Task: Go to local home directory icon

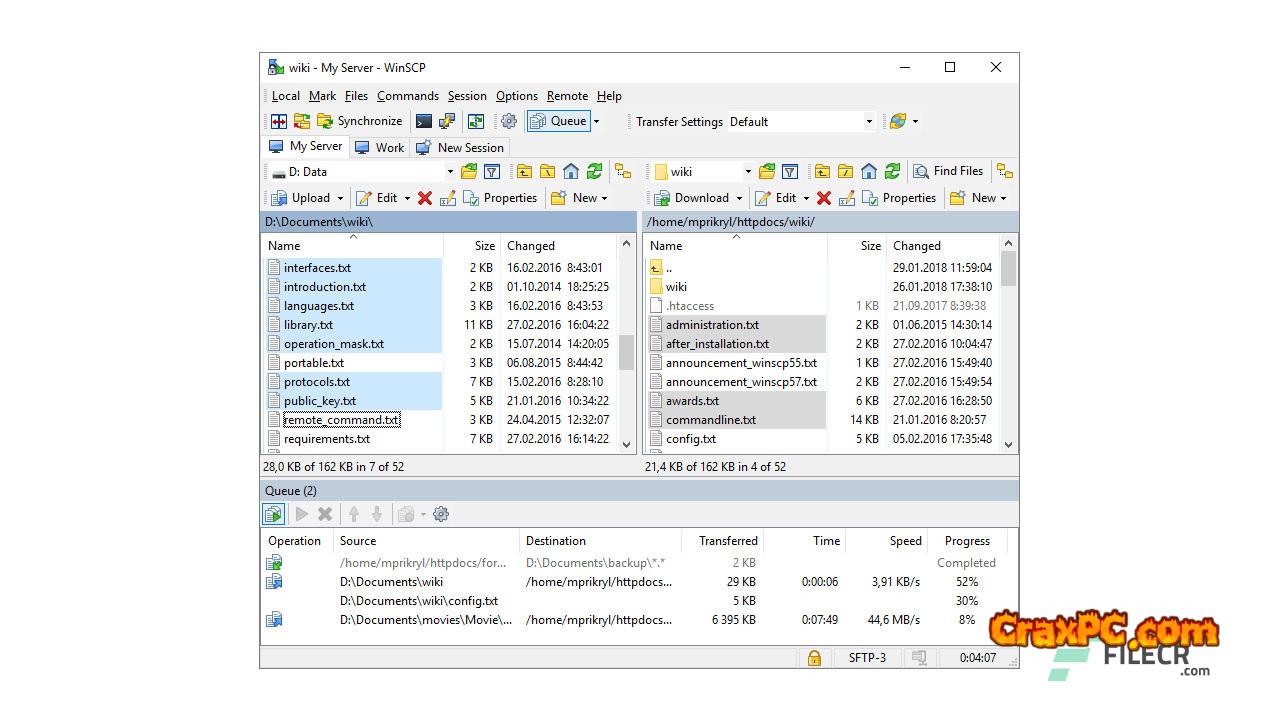Action: (571, 172)
